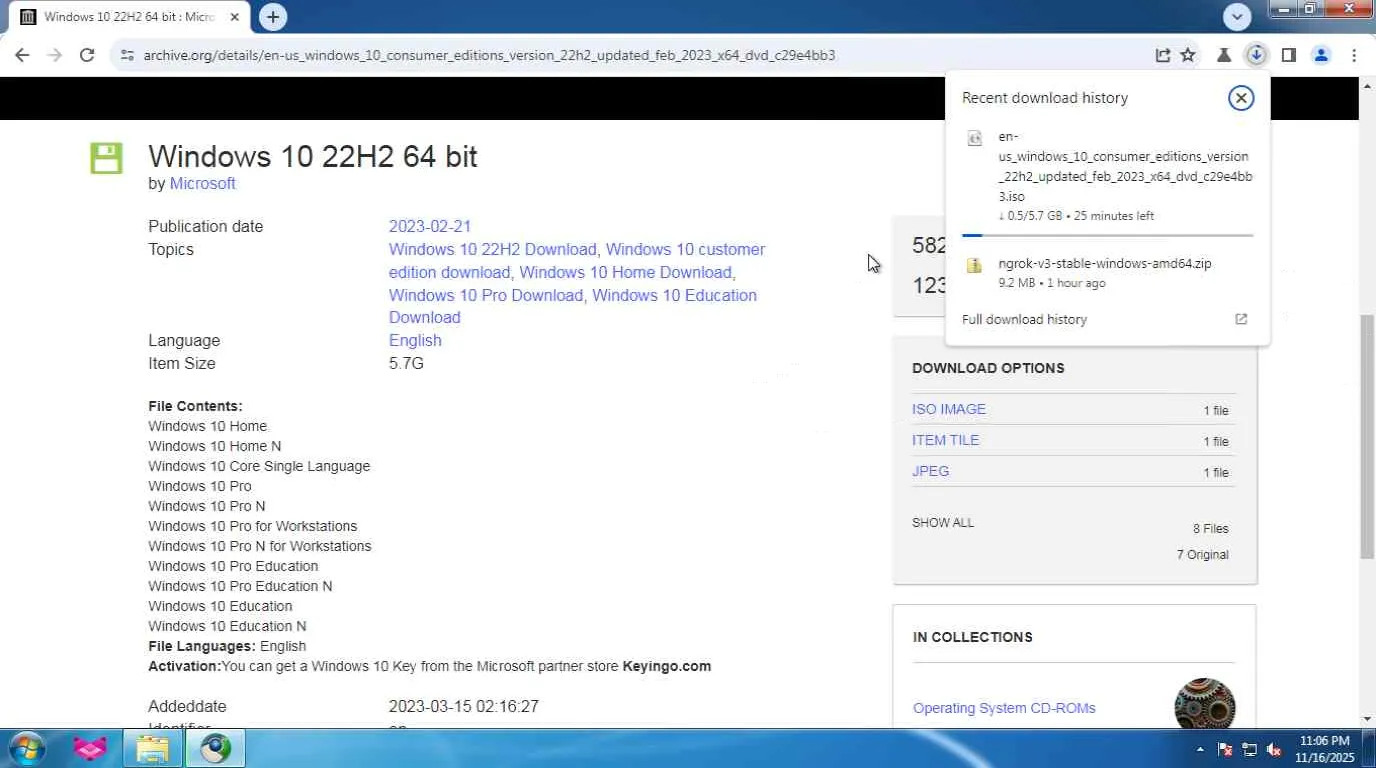Open the browser side panel
Screen dimensions: 1376x768
pos(1289,55)
